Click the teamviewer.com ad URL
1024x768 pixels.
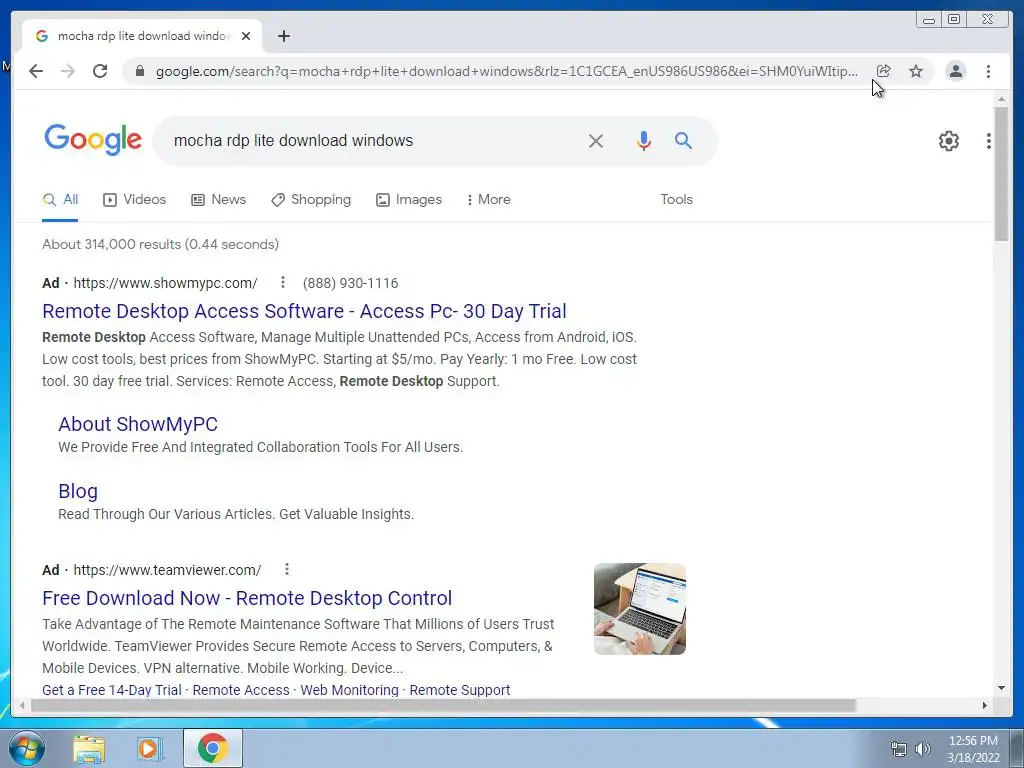[167, 569]
